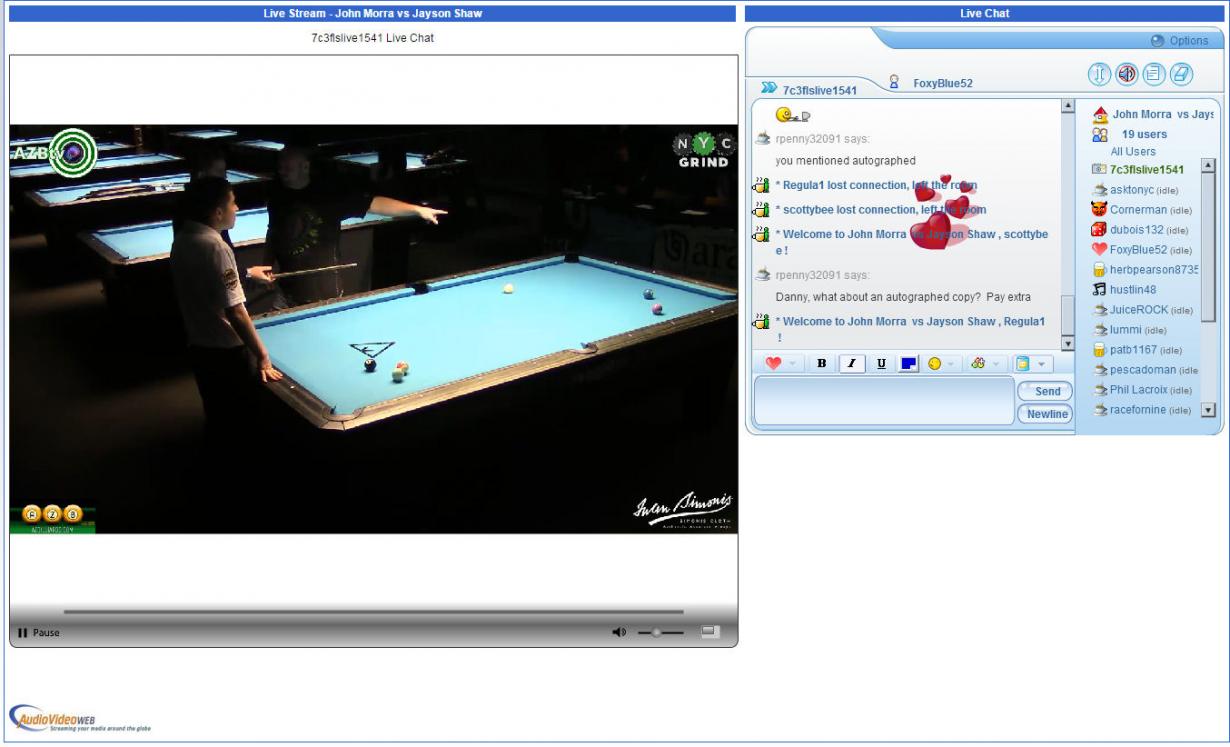
Task: Open chat Options
Action: (x=1180, y=41)
